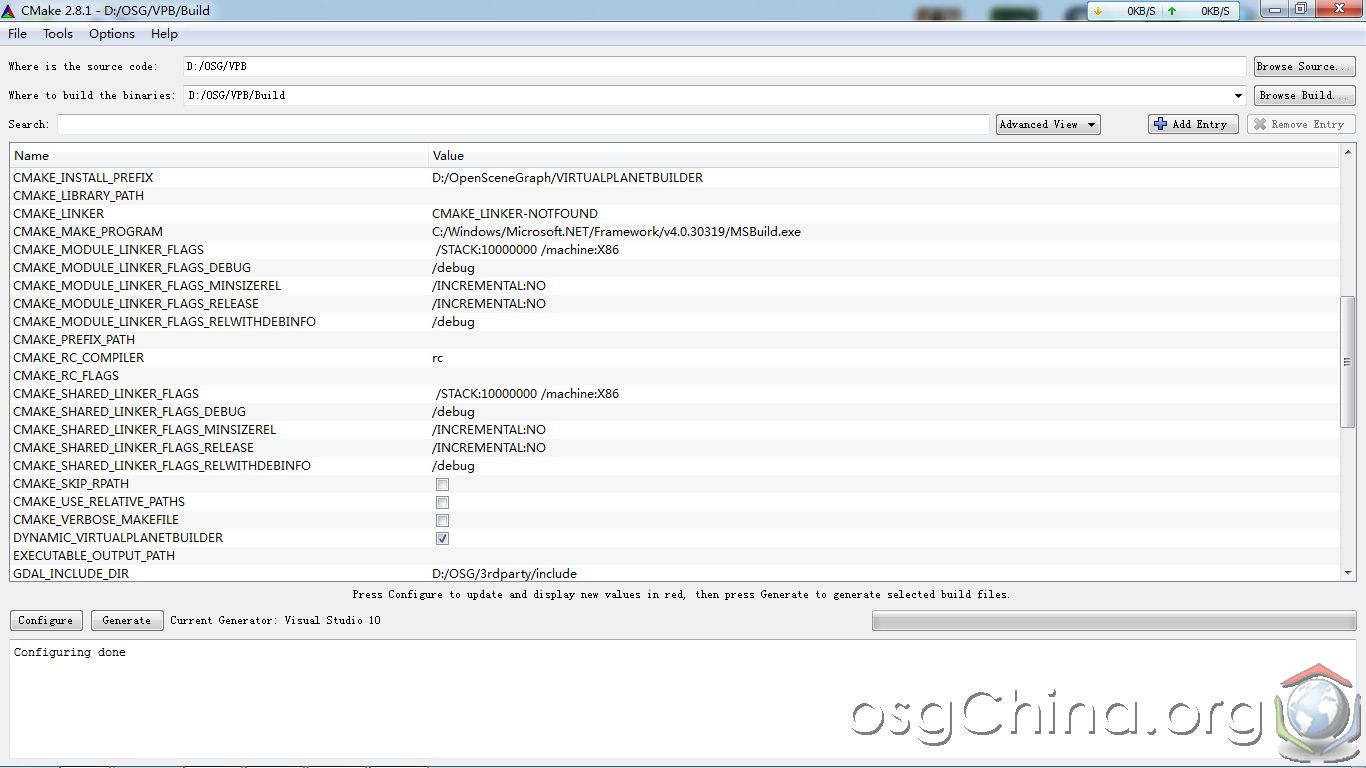Click the source code path field
The height and width of the screenshot is (768, 1366).
(714, 66)
